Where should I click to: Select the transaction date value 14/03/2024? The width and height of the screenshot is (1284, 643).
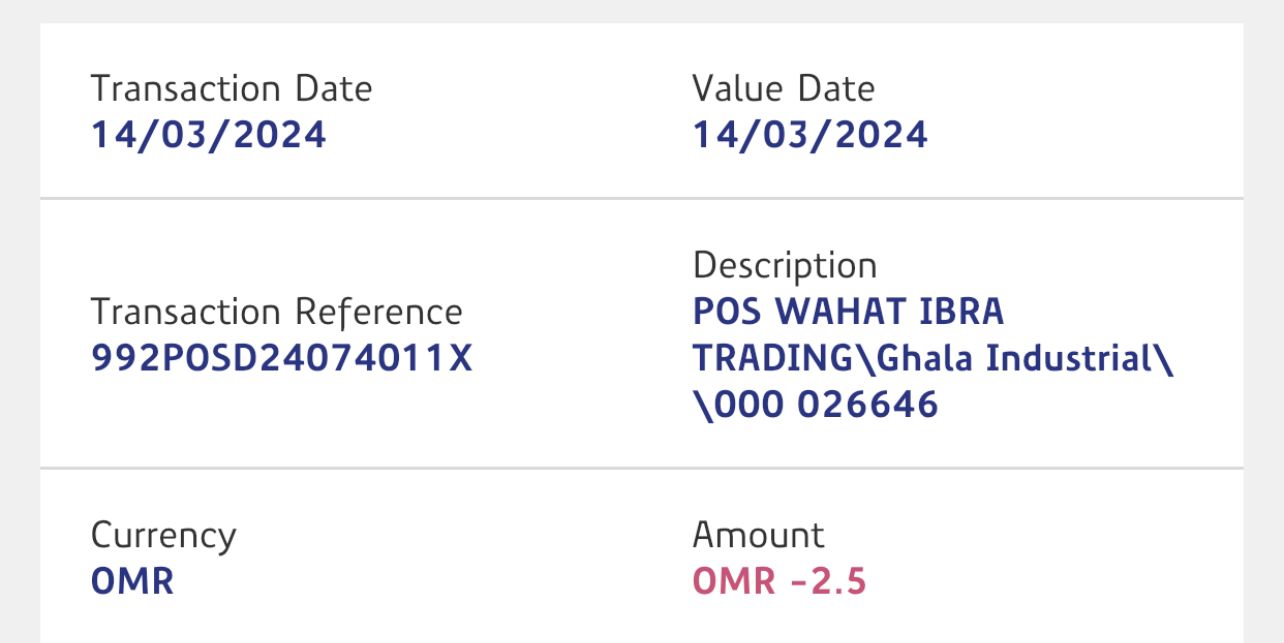pyautogui.click(x=208, y=135)
